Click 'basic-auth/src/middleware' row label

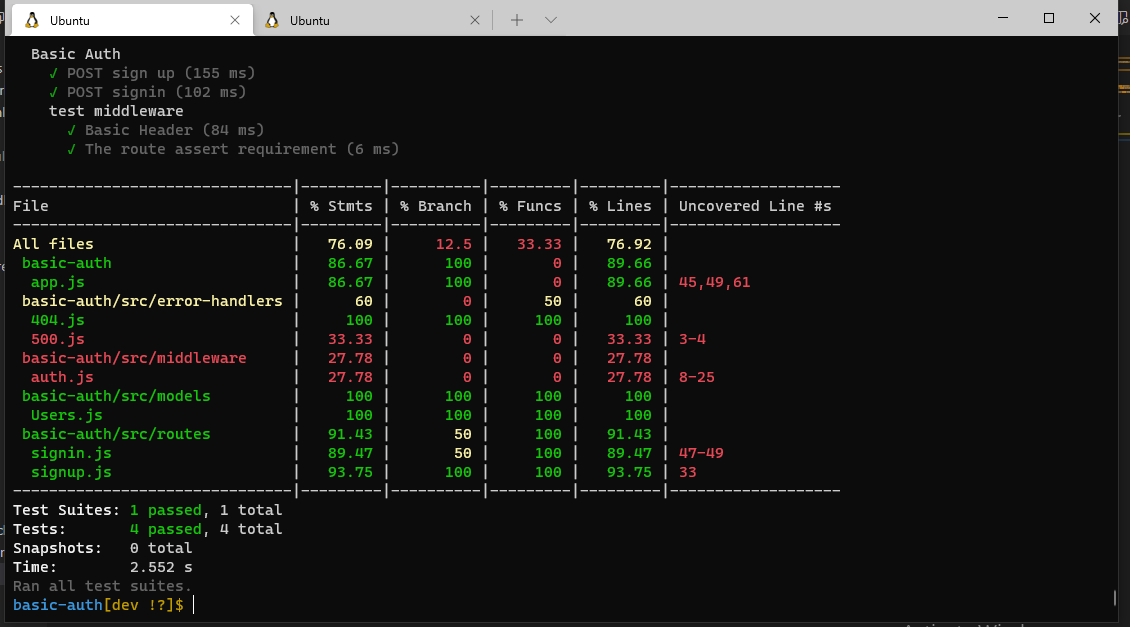tap(134, 358)
